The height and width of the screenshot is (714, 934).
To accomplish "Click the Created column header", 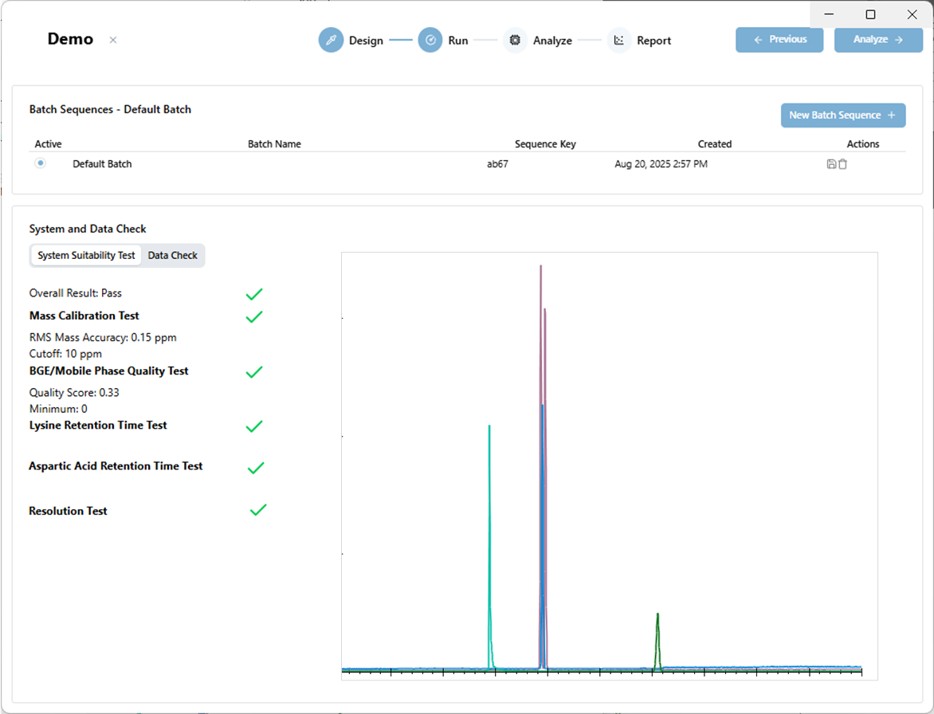I will point(714,144).
